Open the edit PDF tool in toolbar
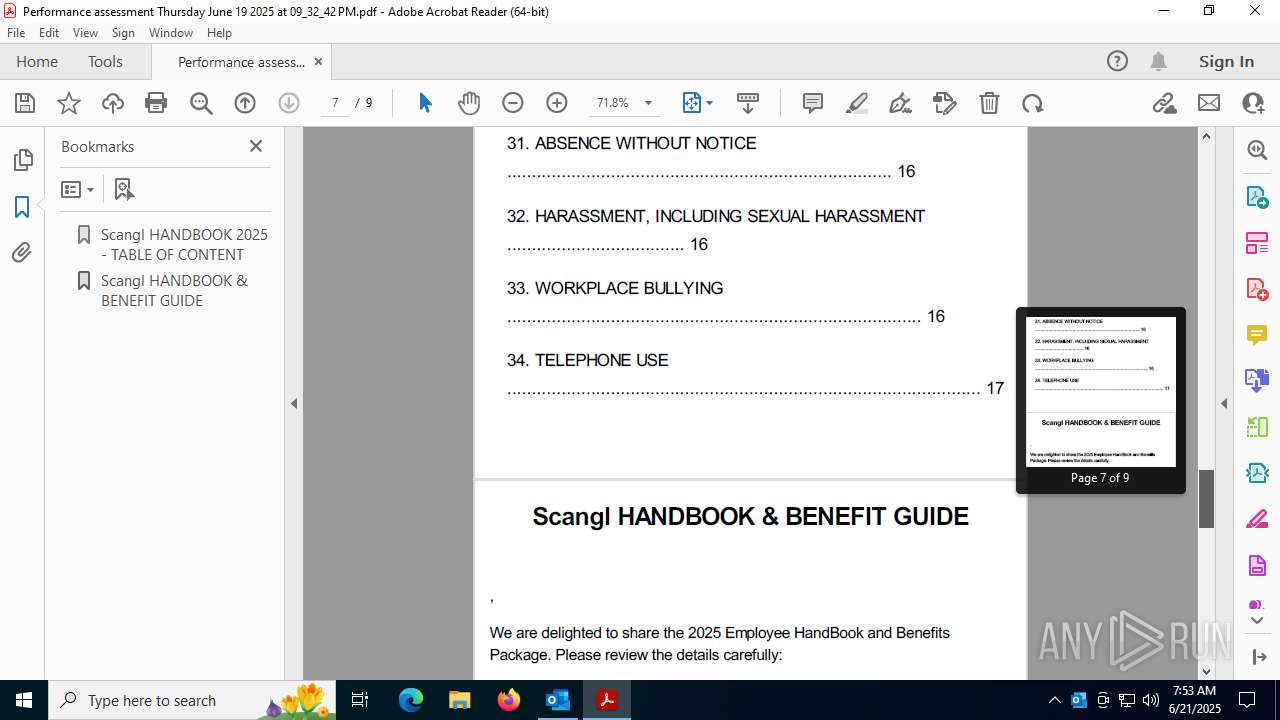Image resolution: width=1280 pixels, height=720 pixels. [x=945, y=103]
